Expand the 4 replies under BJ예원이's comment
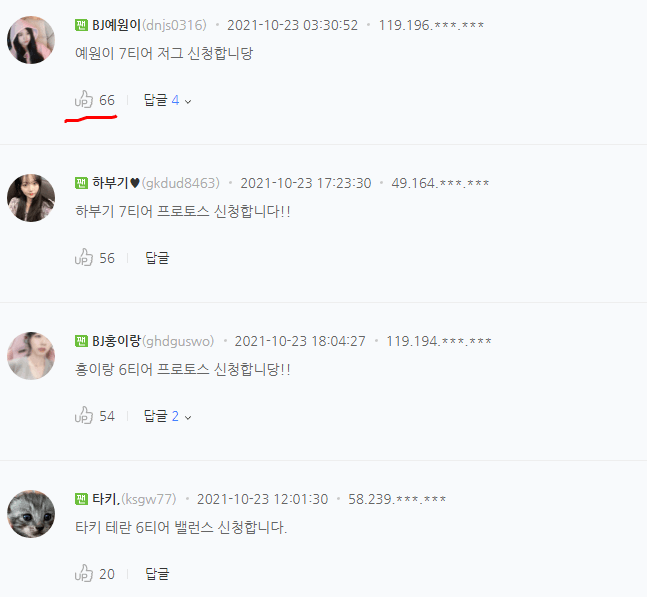The height and width of the screenshot is (597, 647). tap(167, 100)
